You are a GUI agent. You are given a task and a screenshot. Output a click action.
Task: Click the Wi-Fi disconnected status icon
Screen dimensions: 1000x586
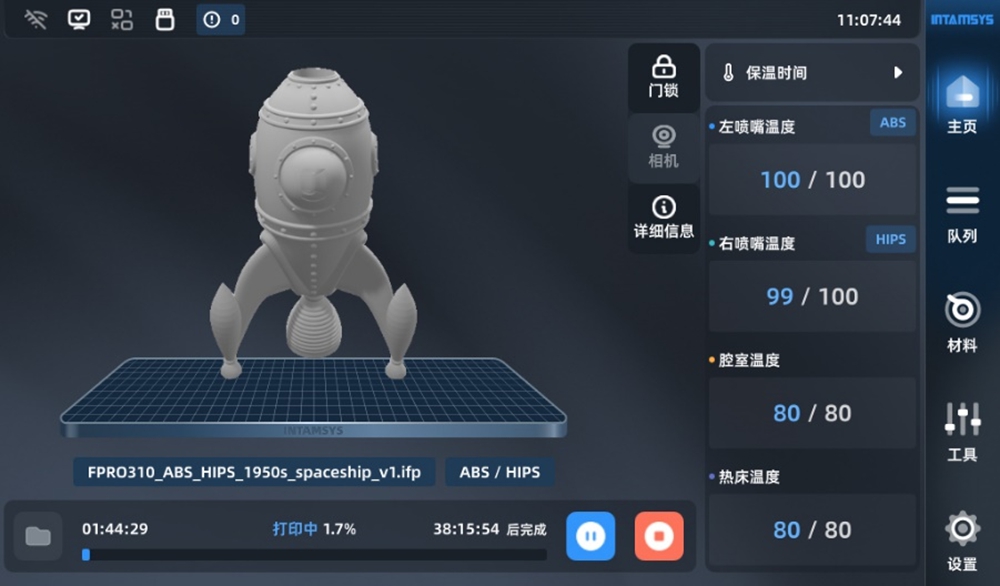(x=36, y=20)
